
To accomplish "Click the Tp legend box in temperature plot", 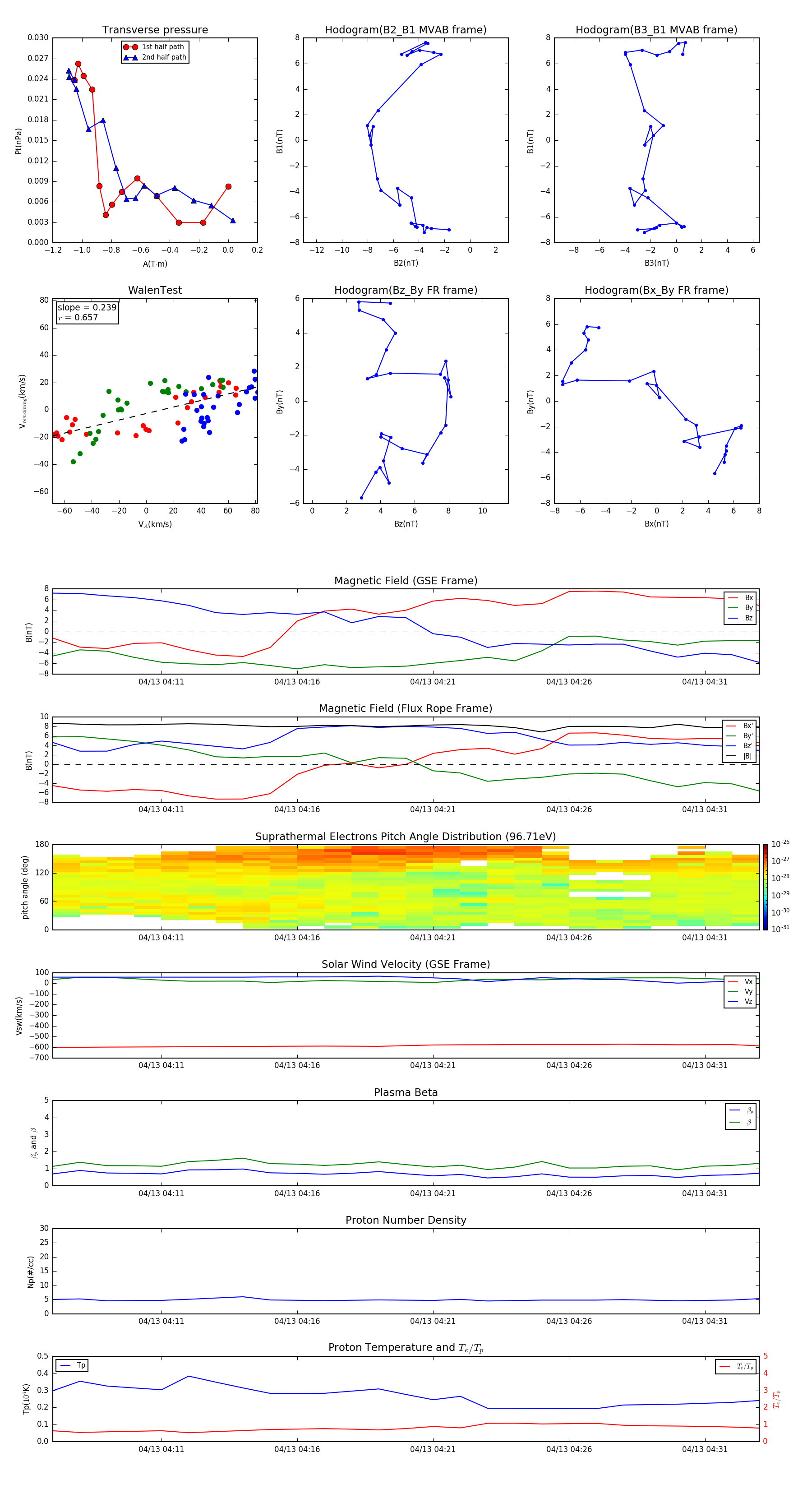I will [x=72, y=1365].
